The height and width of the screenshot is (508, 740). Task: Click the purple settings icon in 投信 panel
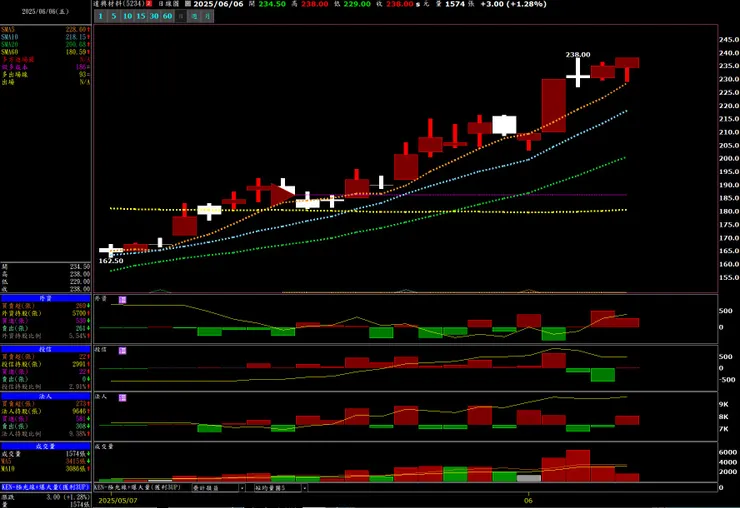[123, 350]
